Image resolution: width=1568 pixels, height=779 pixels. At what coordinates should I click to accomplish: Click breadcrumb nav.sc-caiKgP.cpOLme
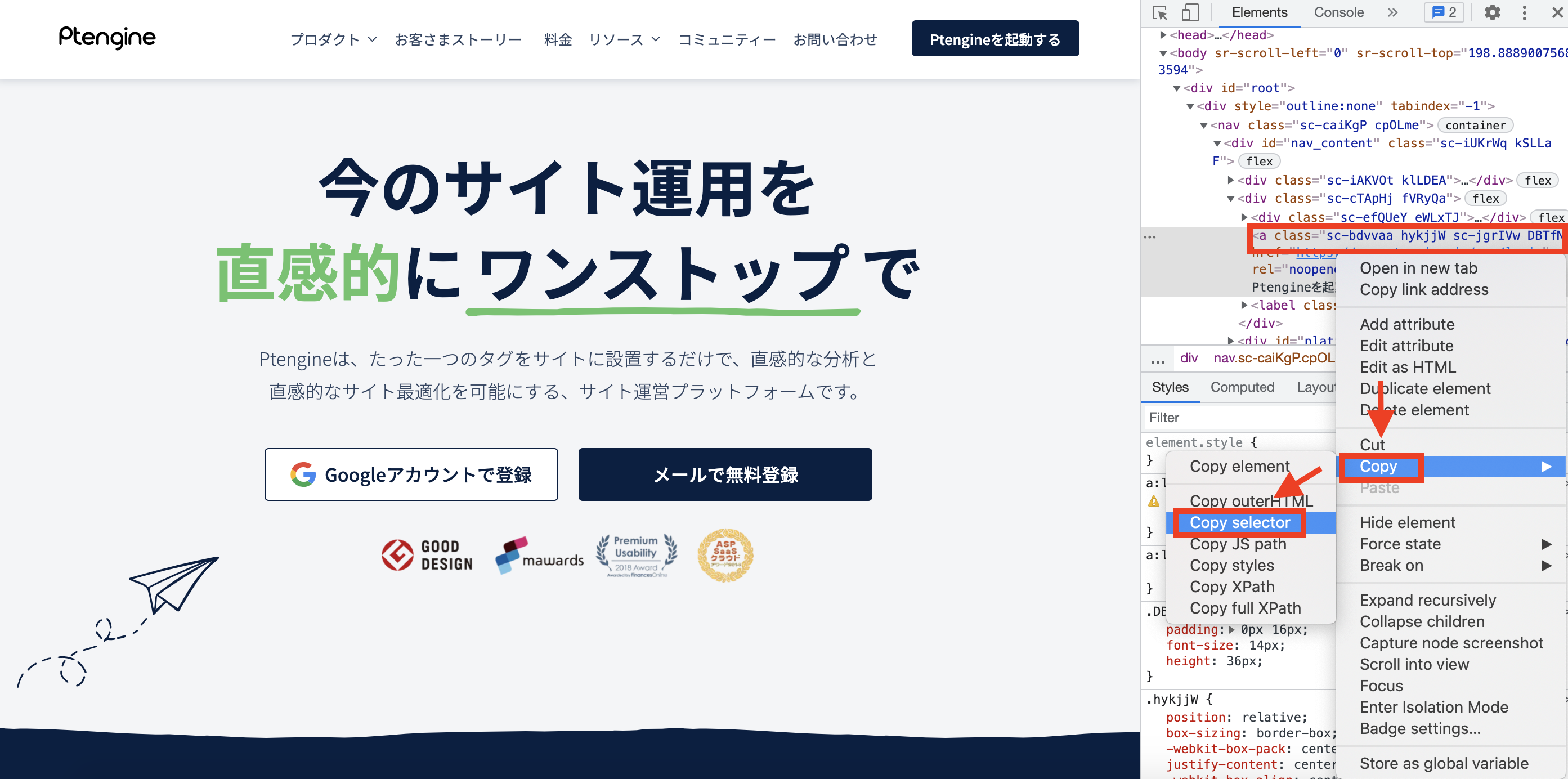(1275, 359)
